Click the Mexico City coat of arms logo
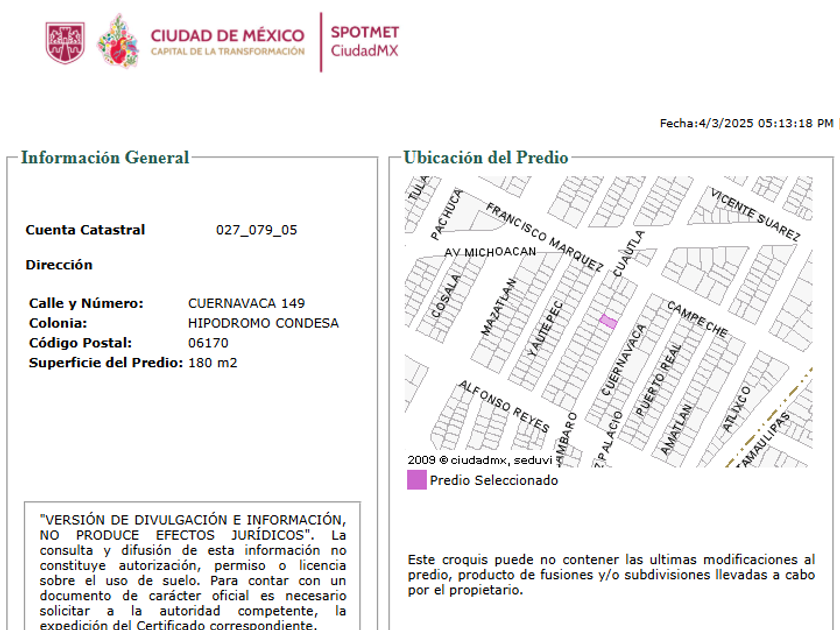Screen dimensions: 840x630 pyautogui.click(x=65, y=43)
